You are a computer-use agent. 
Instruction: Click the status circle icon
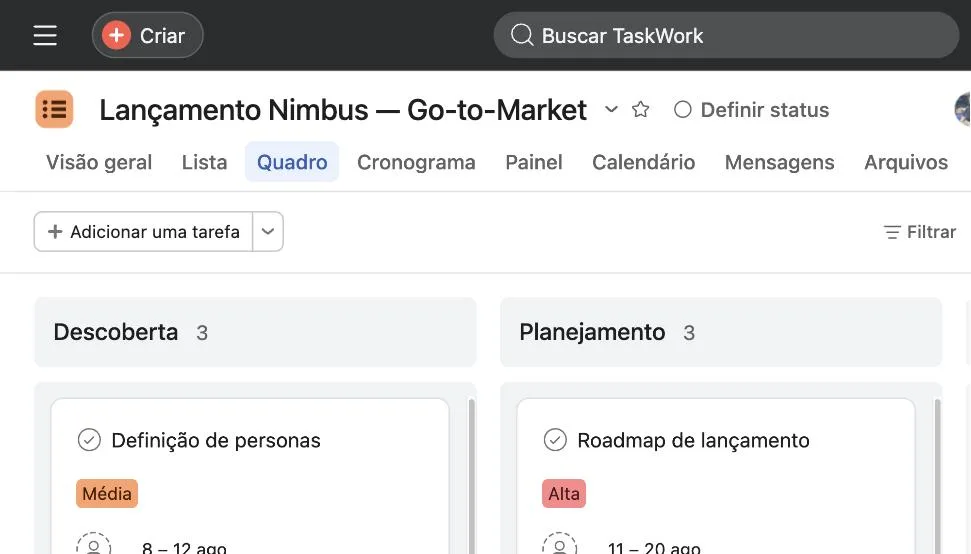(682, 110)
